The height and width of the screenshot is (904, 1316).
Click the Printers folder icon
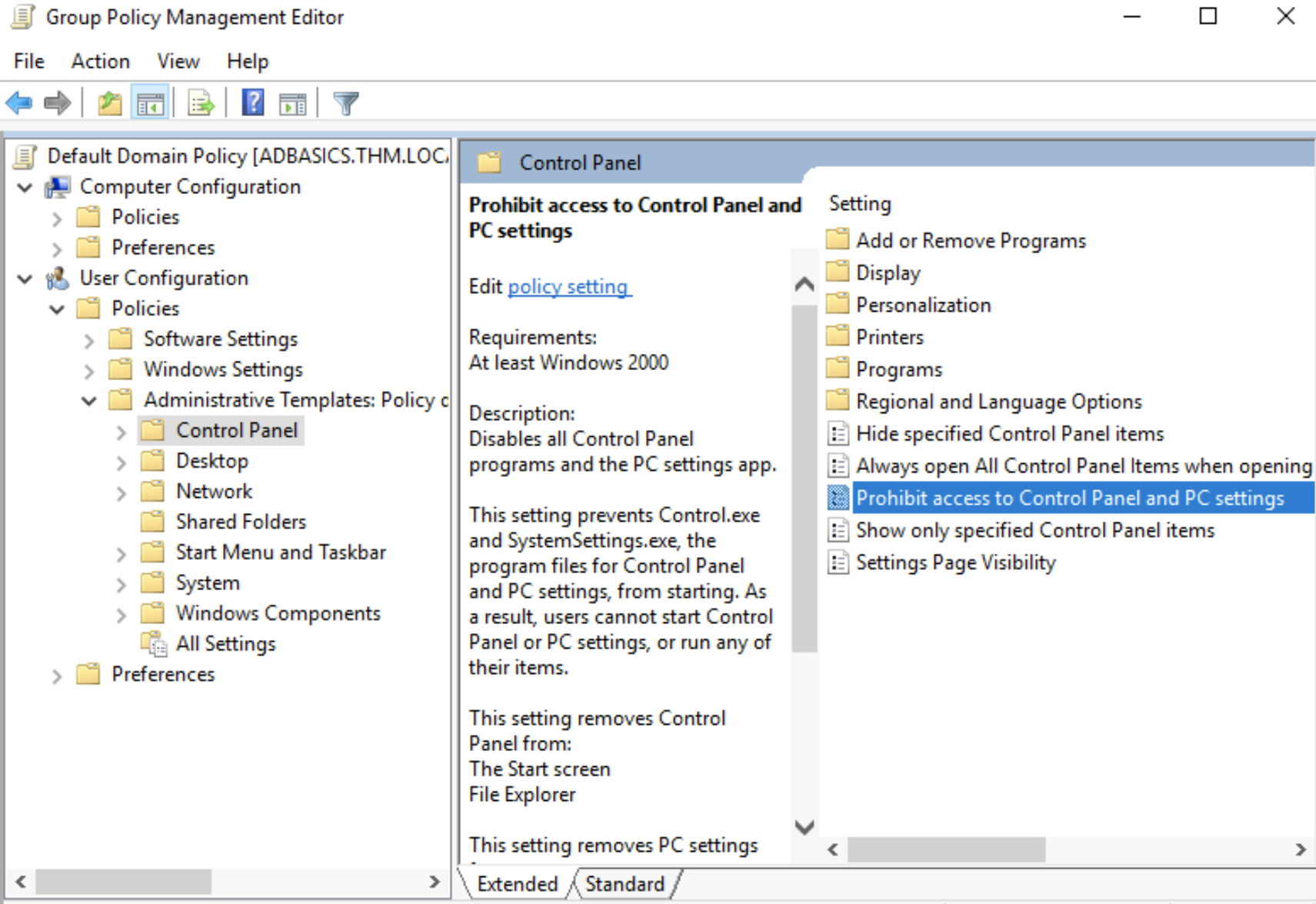click(x=838, y=336)
